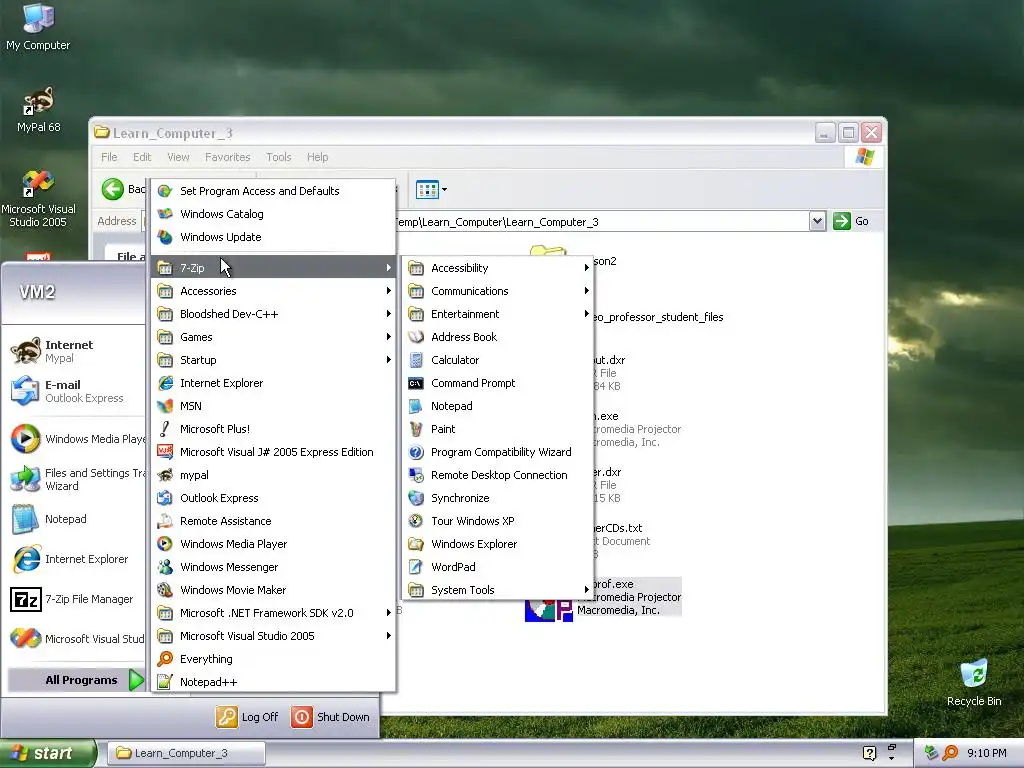
Task: Open E-mail Outlook Express pinned item
Action: coord(74,391)
